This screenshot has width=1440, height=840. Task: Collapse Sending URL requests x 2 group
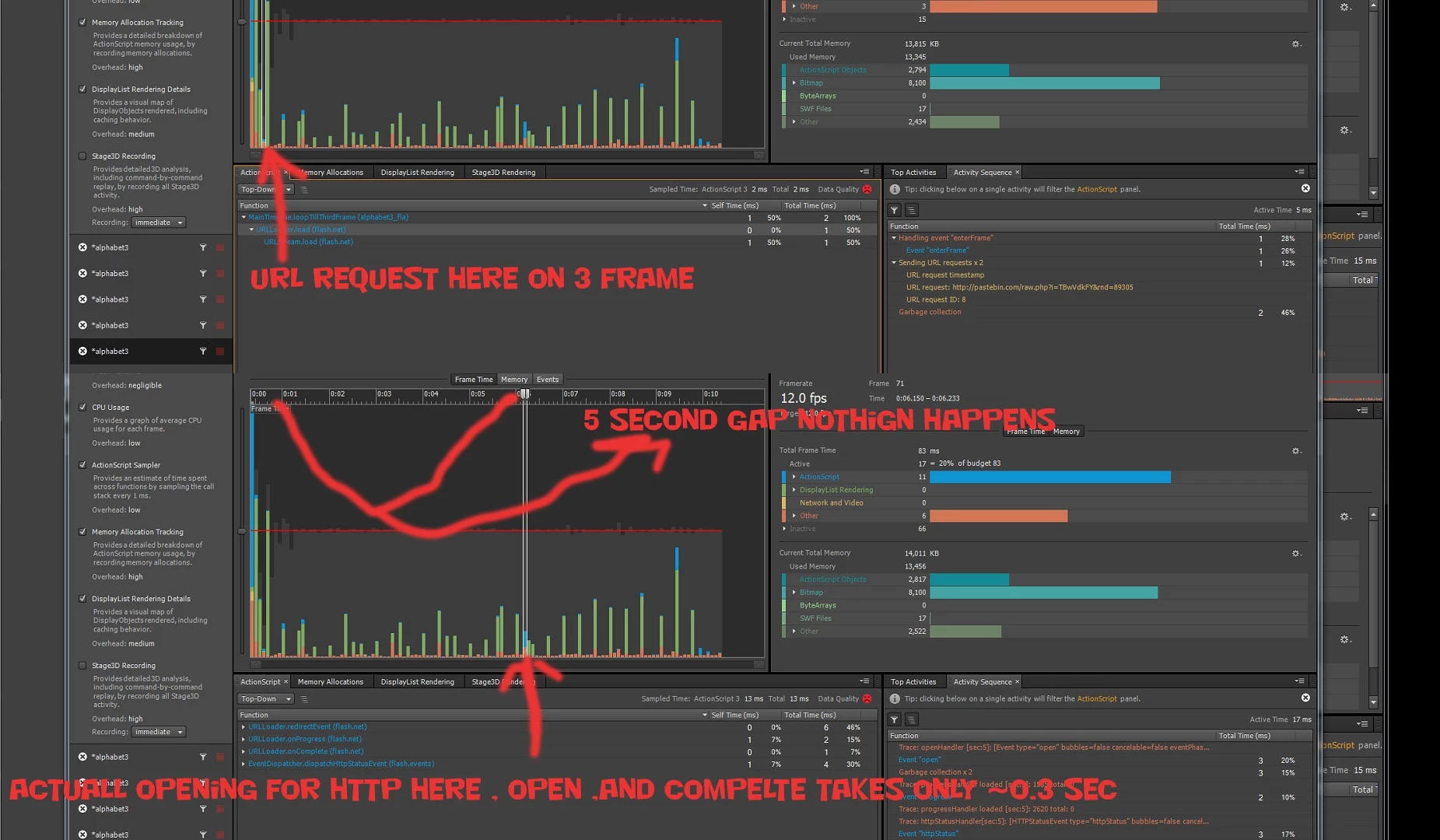(x=894, y=263)
